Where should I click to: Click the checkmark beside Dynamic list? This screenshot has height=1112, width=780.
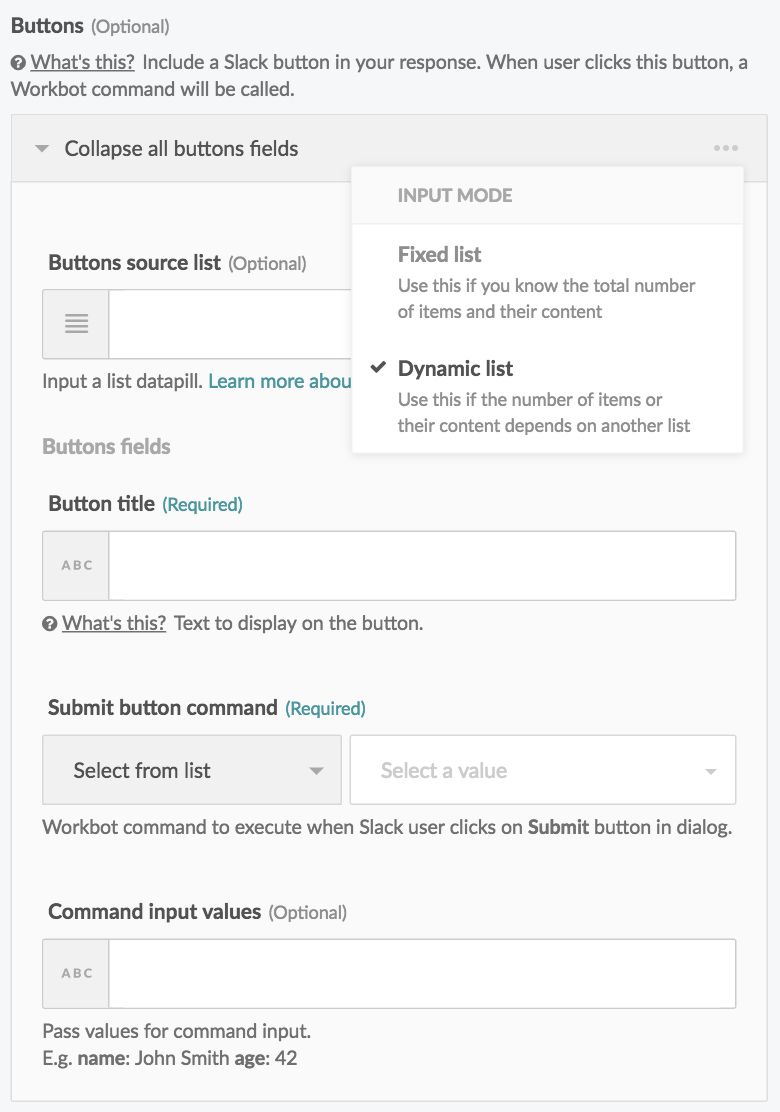(377, 369)
